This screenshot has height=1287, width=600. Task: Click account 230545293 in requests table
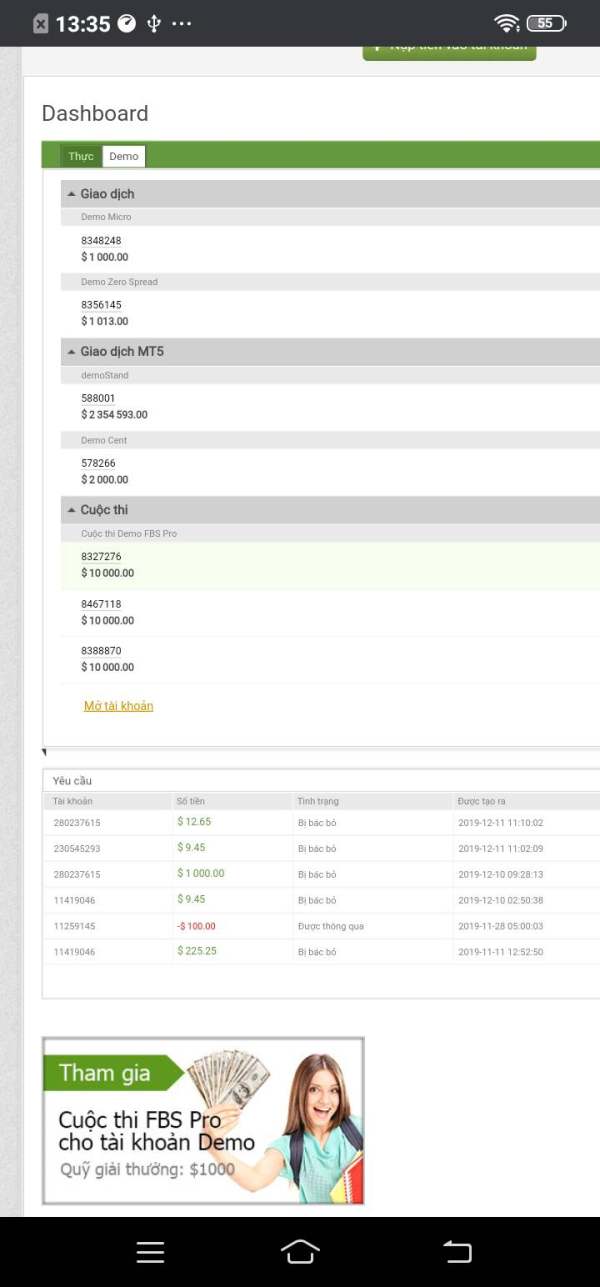(x=77, y=849)
